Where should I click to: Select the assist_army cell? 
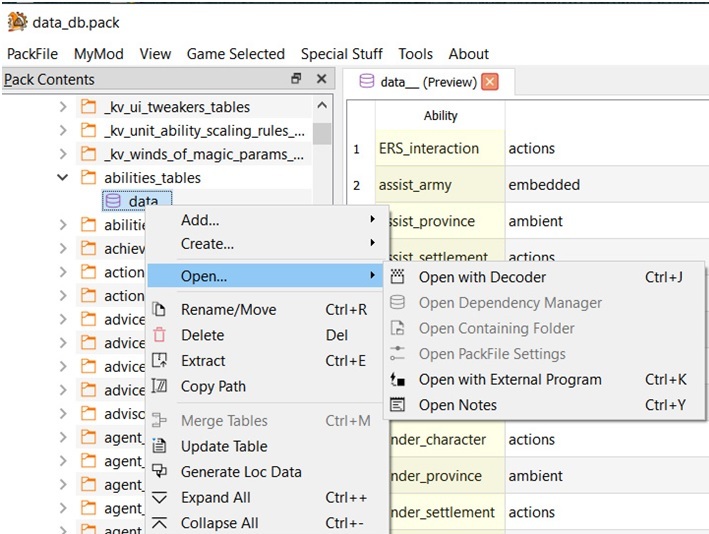pos(440,184)
